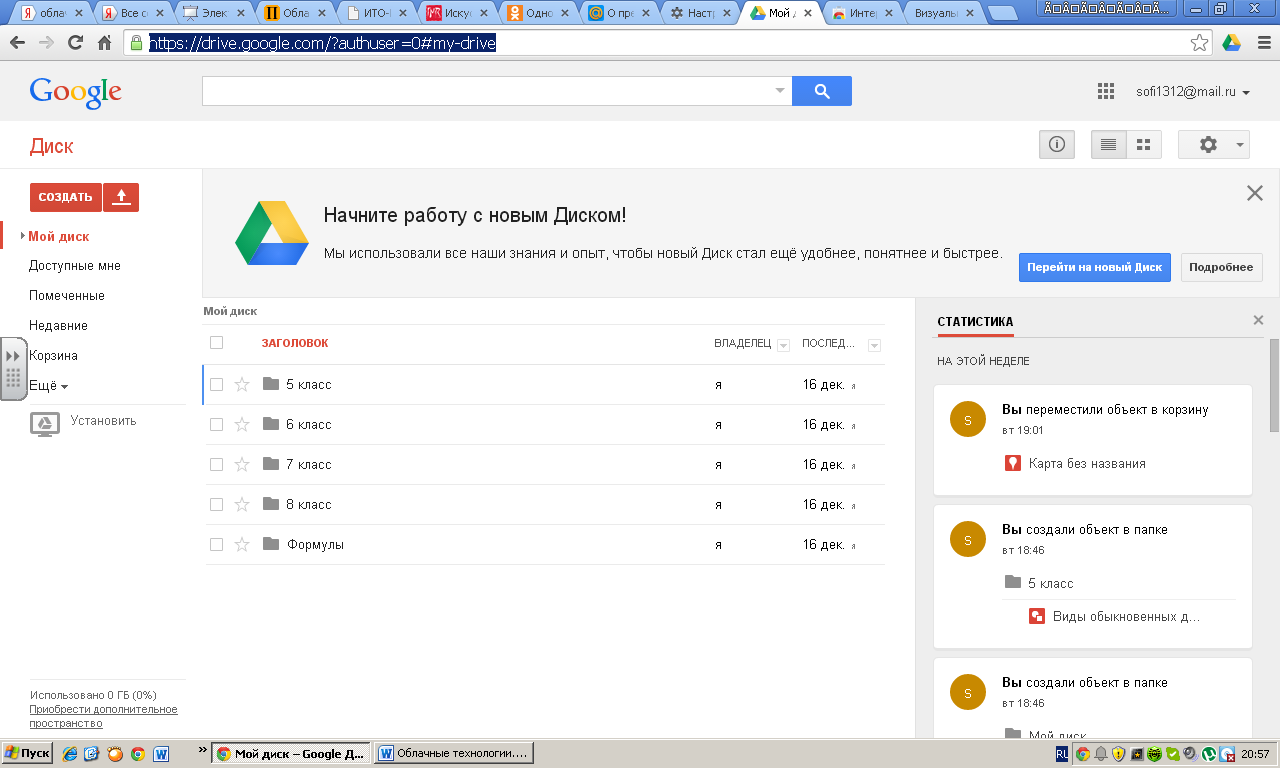Check the 8 класс row checkbox

point(216,504)
